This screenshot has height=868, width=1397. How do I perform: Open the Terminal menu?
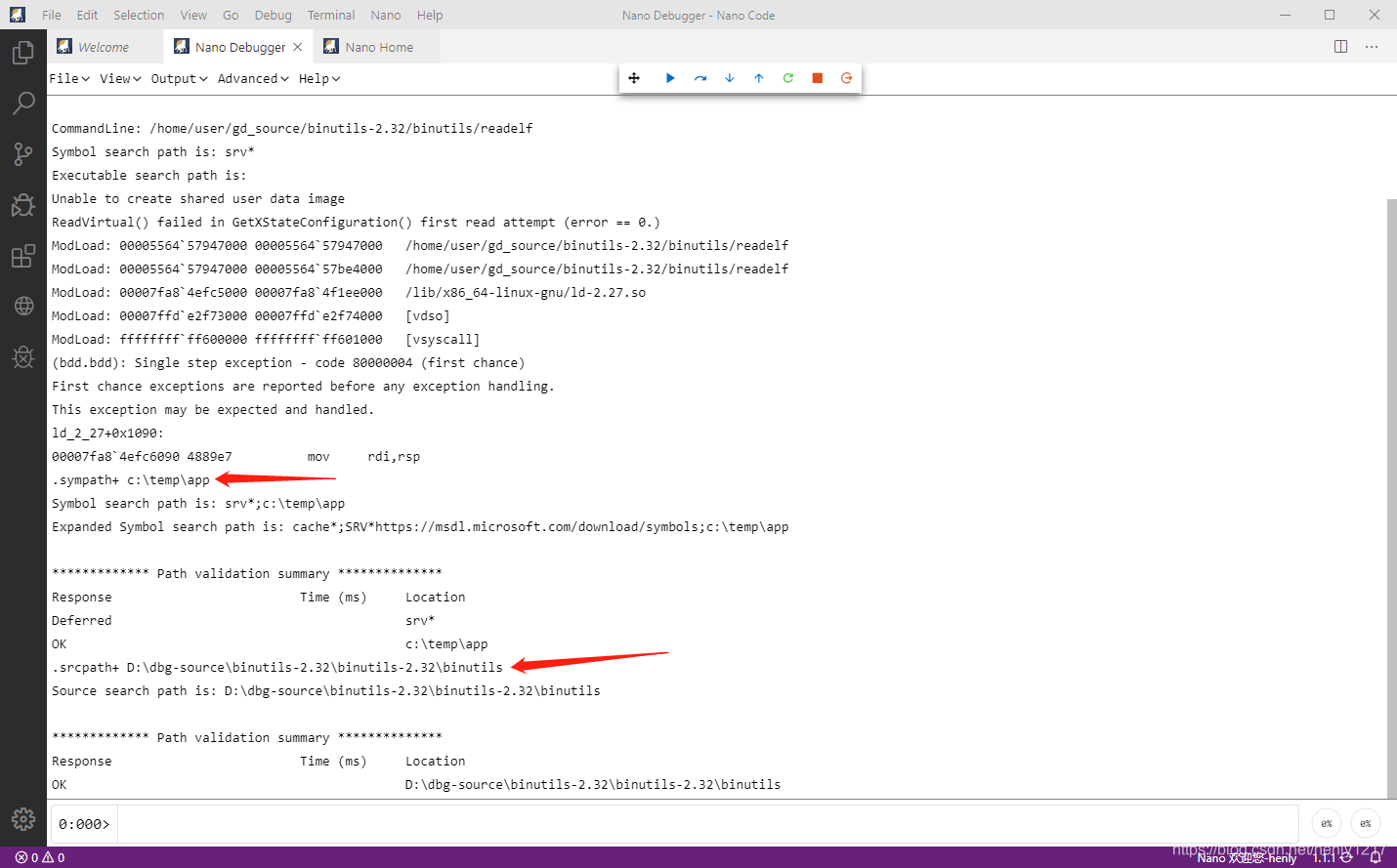[331, 15]
